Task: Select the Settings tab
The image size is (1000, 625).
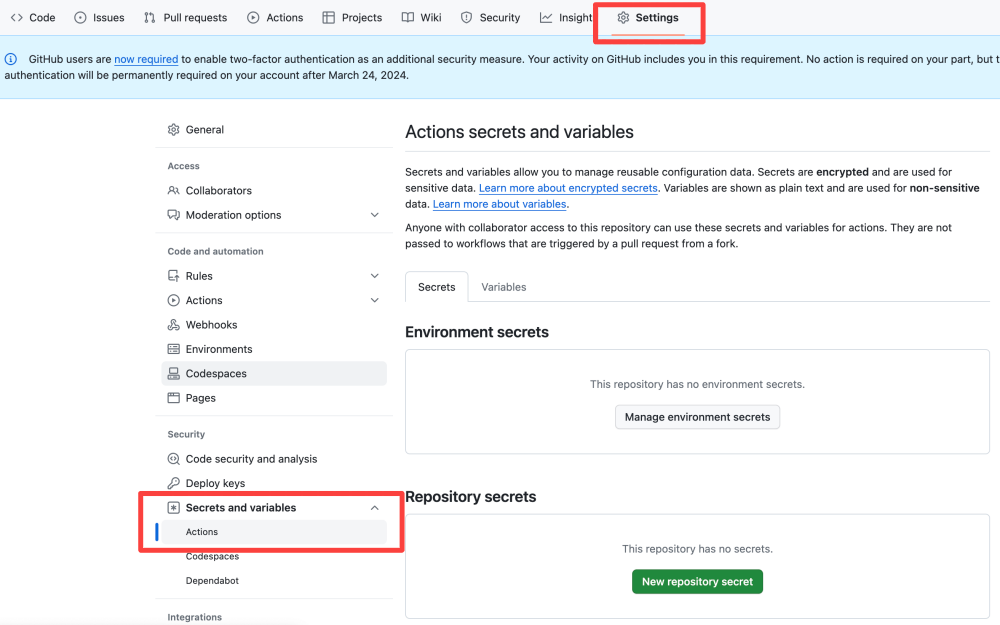Action: 648,18
